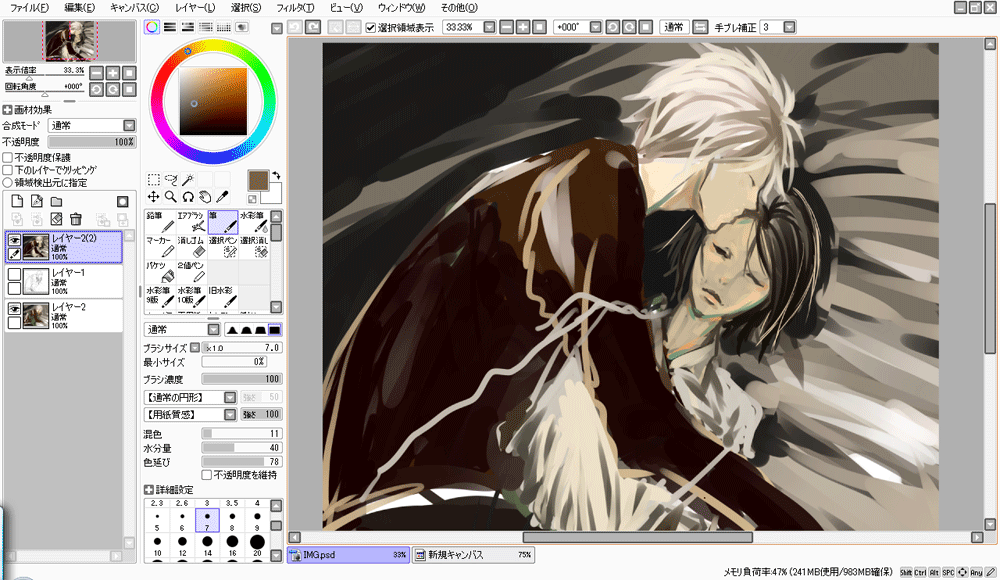
Task: Open the フィルタ(T) menu
Action: click(295, 8)
